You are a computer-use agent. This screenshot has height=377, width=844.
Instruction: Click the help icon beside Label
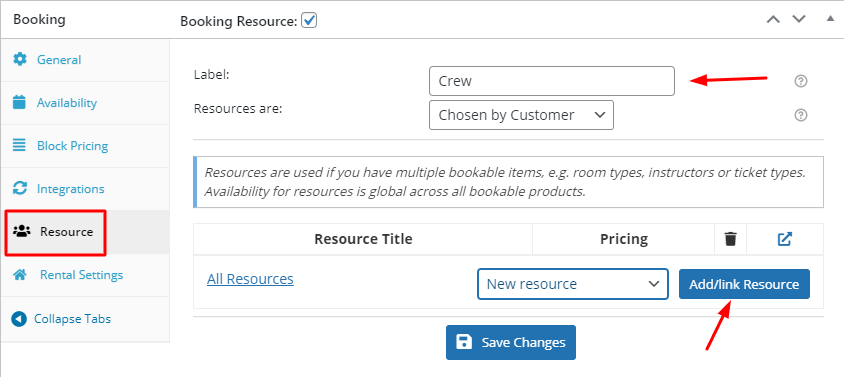point(801,81)
